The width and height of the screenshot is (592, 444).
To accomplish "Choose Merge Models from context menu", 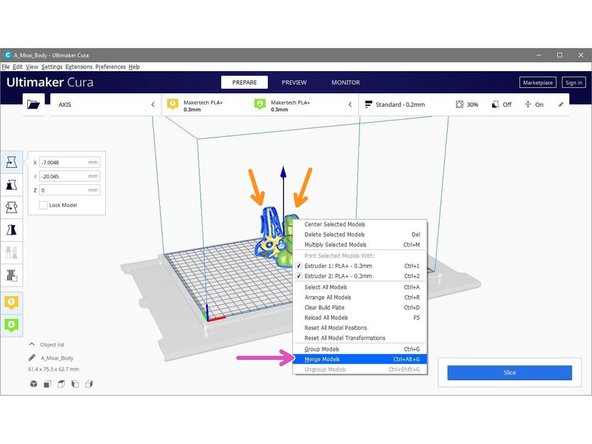I will pyautogui.click(x=360, y=359).
